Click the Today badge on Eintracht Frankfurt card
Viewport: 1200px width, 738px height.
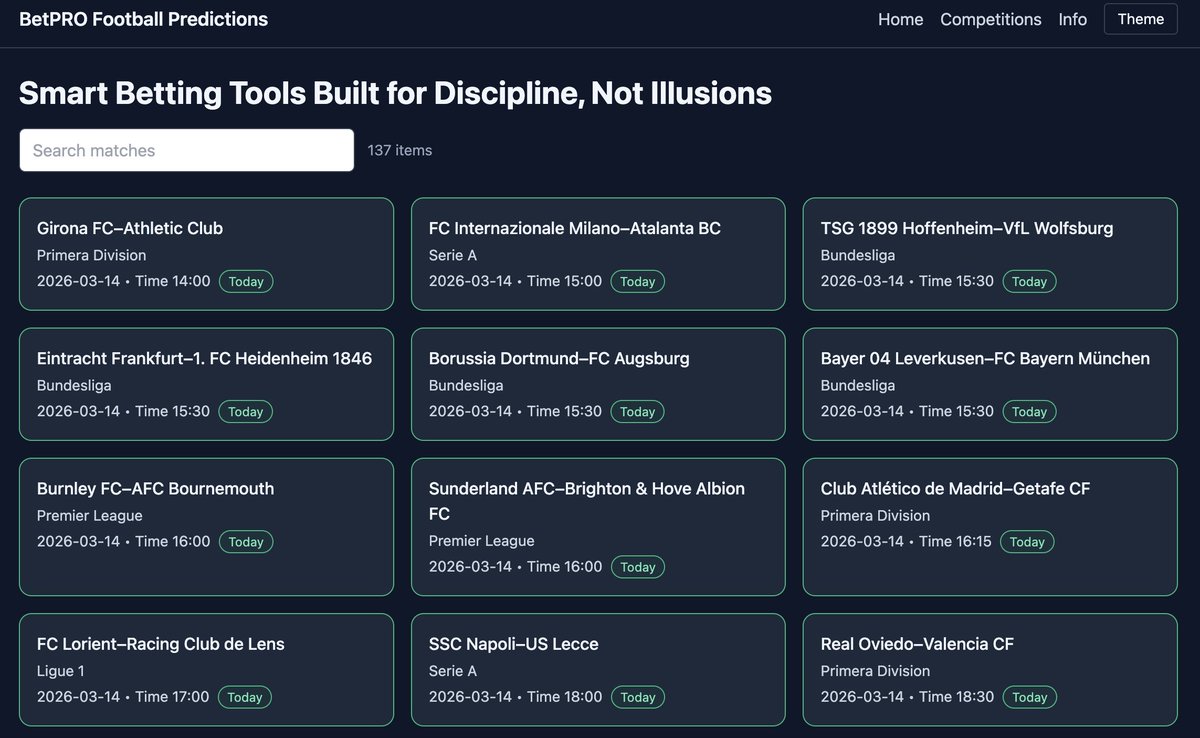[246, 412]
